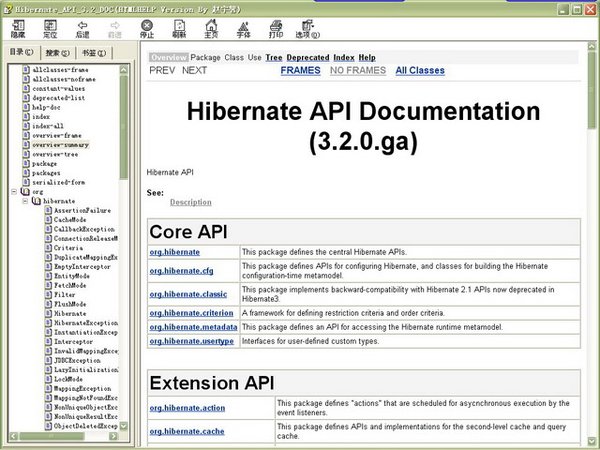600x450 pixels.
Task: Click the Hide (隐藏) toolbar icon
Action: point(18,25)
